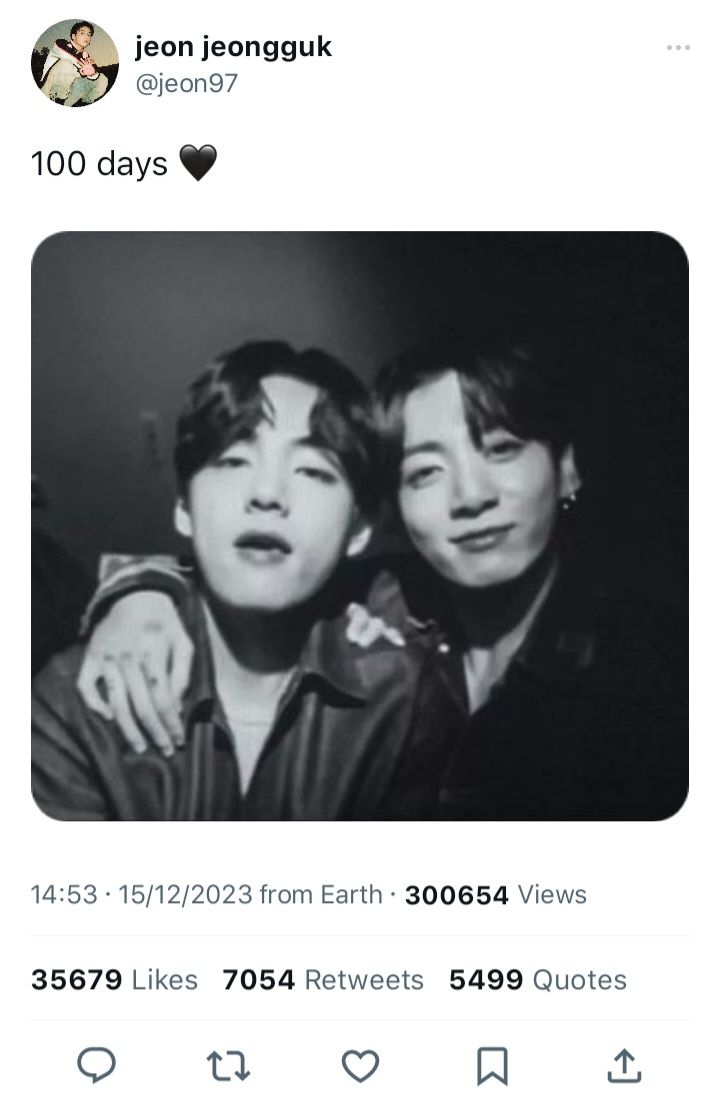Select the '100 days' tweet text
Viewport: 720px width, 1107px height.
(x=99, y=163)
